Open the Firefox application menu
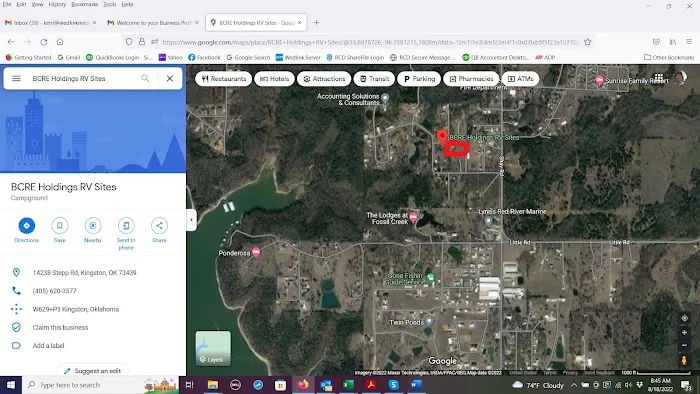The width and height of the screenshot is (700, 394). pos(689,42)
